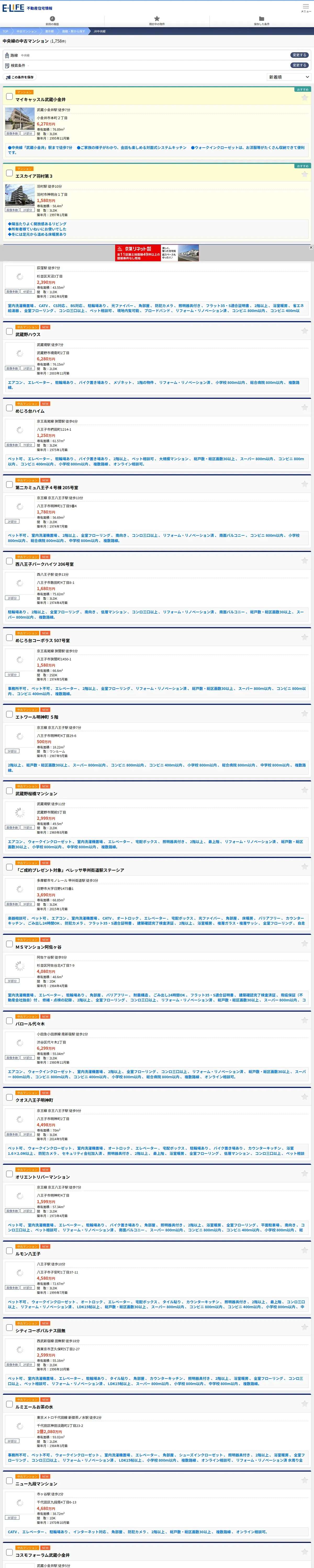
Task: Star エトワール明神町 ５階 listing
Action: [304, 713]
